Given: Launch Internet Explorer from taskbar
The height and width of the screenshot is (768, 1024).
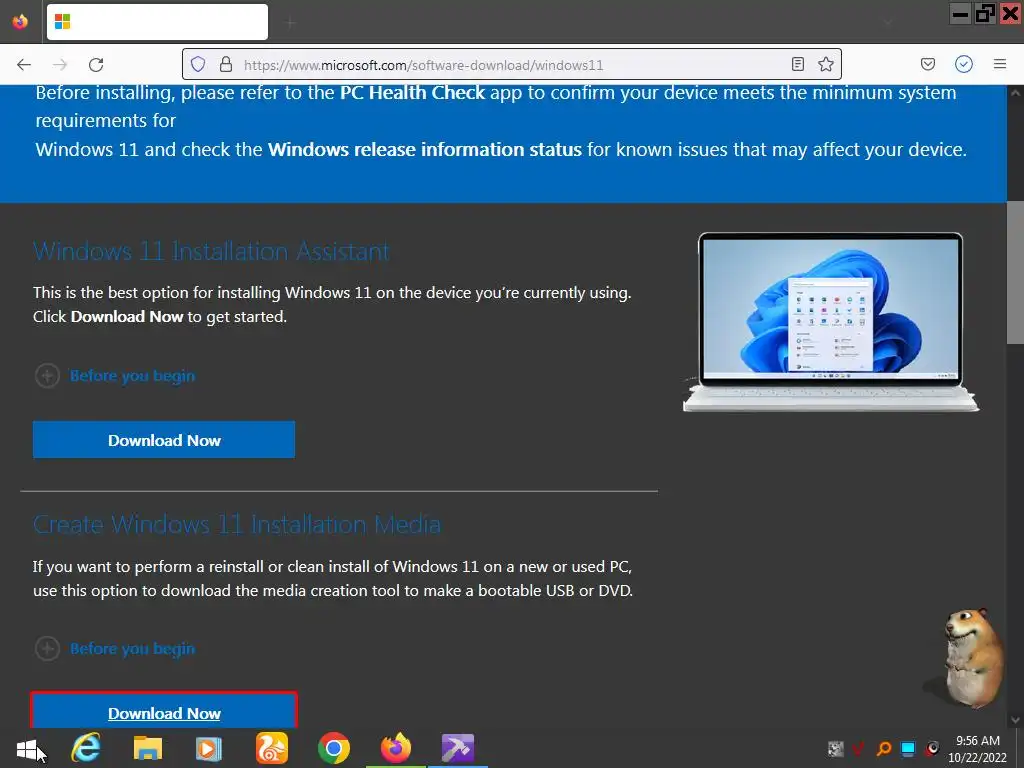Looking at the screenshot, I should 86,748.
